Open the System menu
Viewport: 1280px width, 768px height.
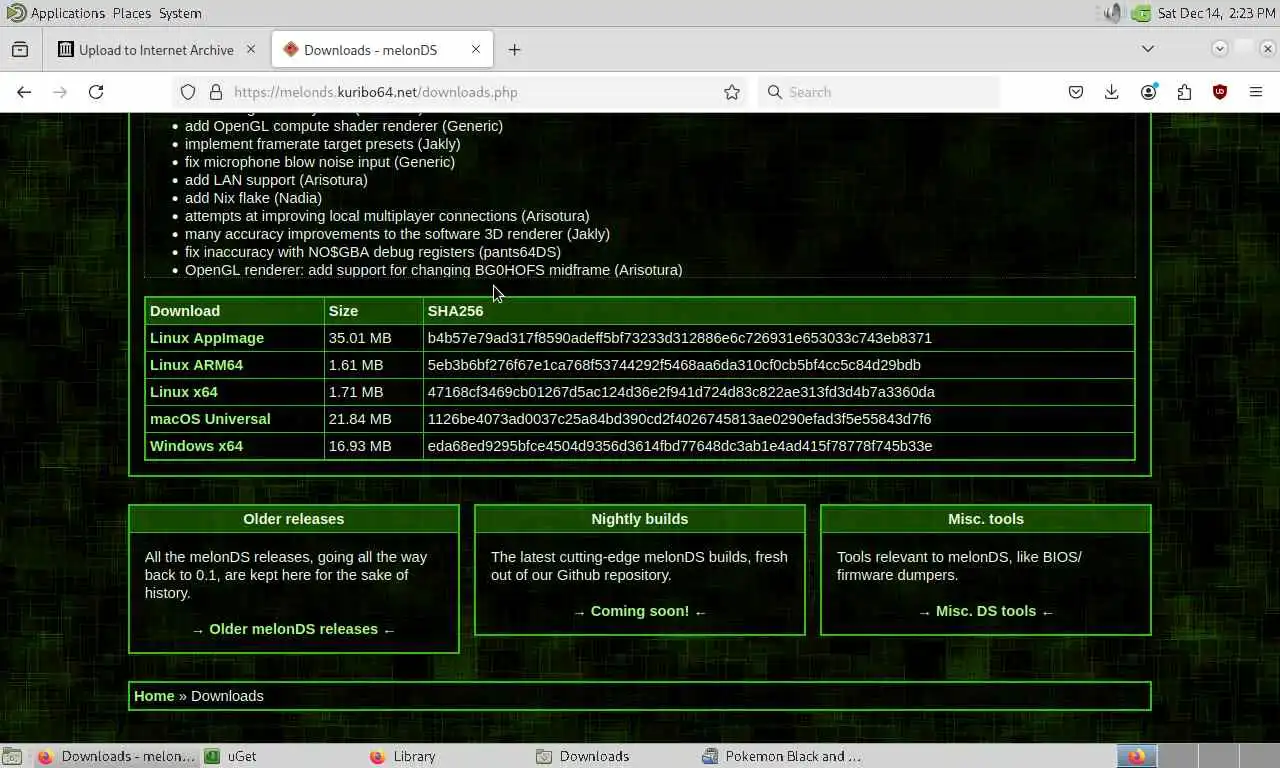tap(180, 13)
